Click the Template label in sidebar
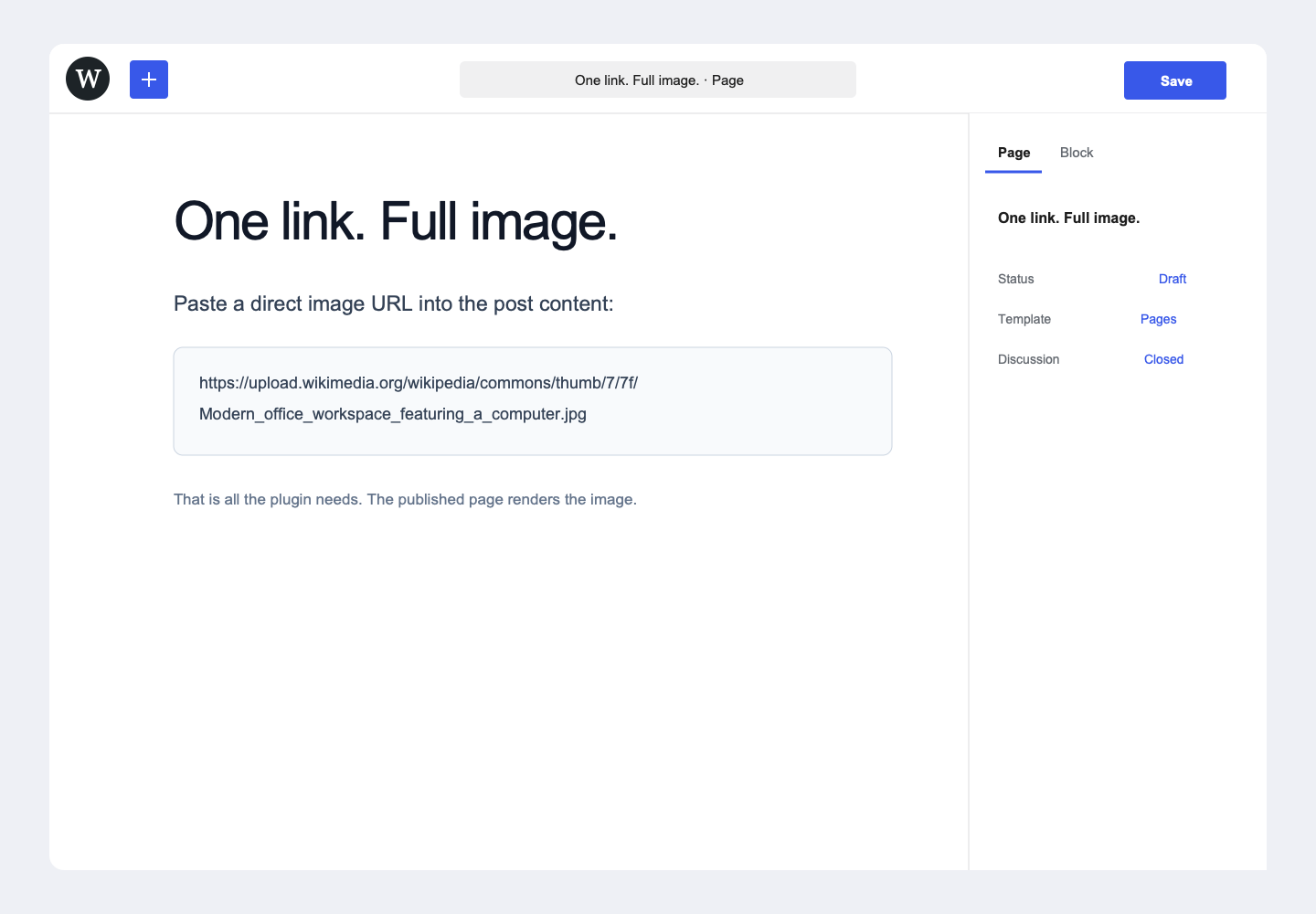The image size is (1316, 914). (1024, 319)
